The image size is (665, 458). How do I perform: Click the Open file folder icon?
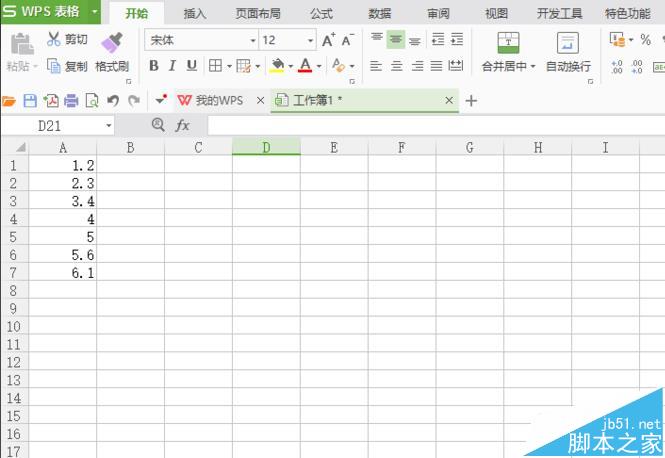coord(8,101)
